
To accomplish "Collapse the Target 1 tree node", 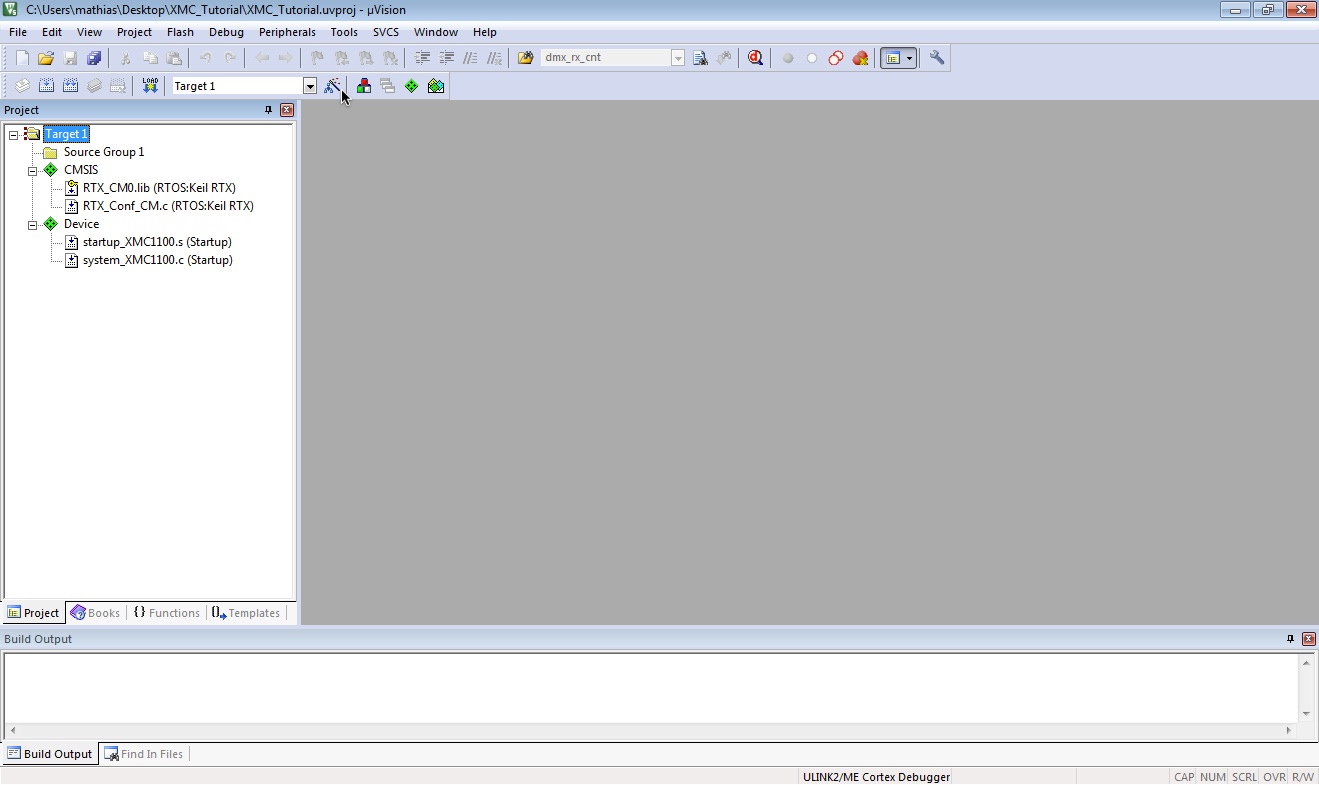I will [13, 134].
